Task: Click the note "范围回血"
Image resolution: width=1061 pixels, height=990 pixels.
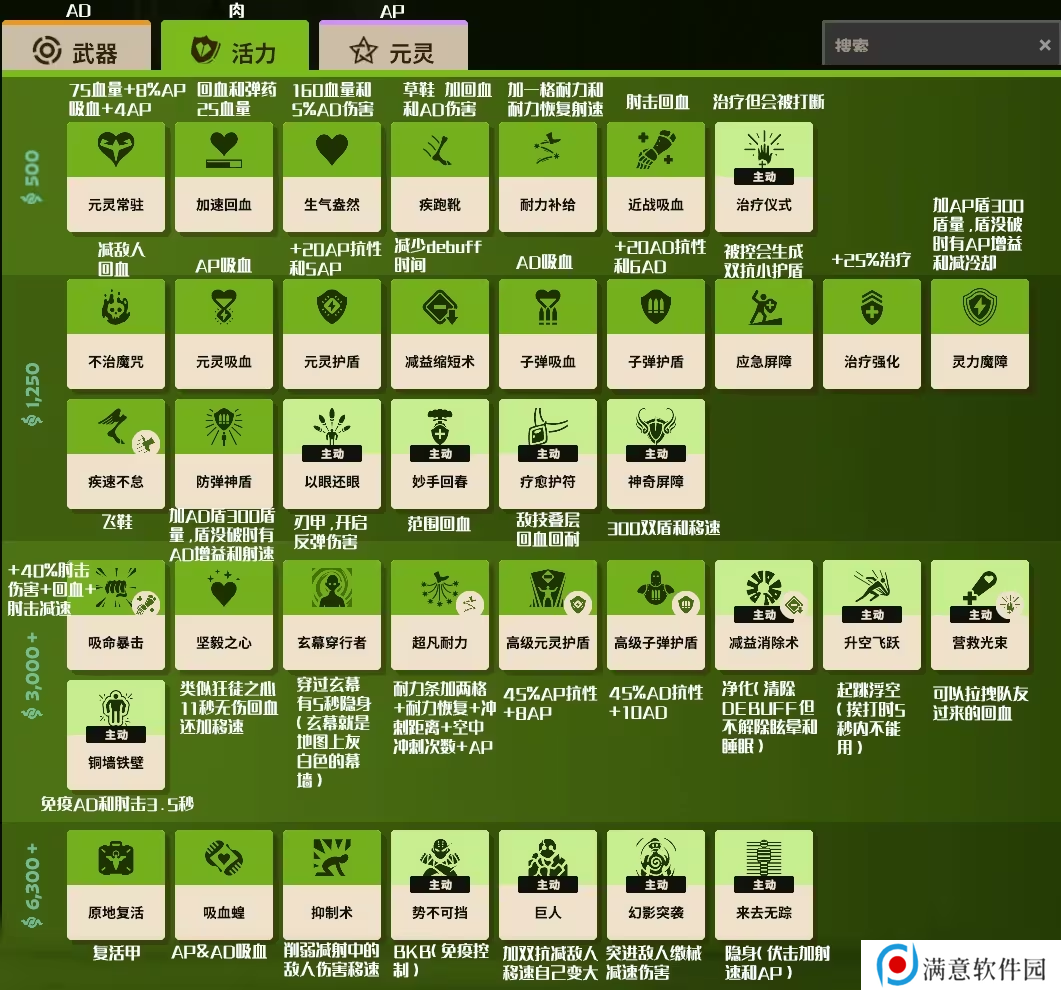Action: 438,524
